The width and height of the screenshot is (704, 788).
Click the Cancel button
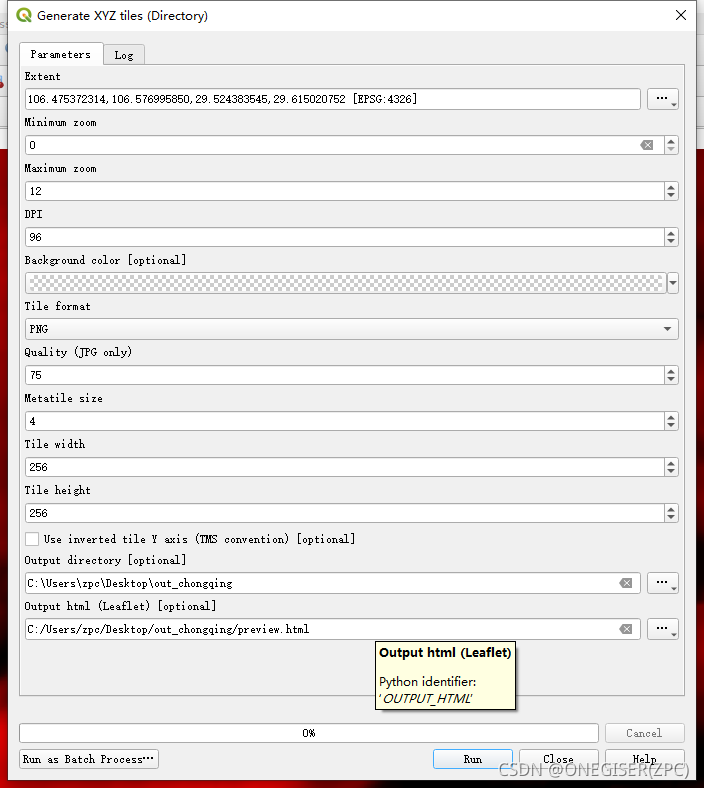[645, 733]
